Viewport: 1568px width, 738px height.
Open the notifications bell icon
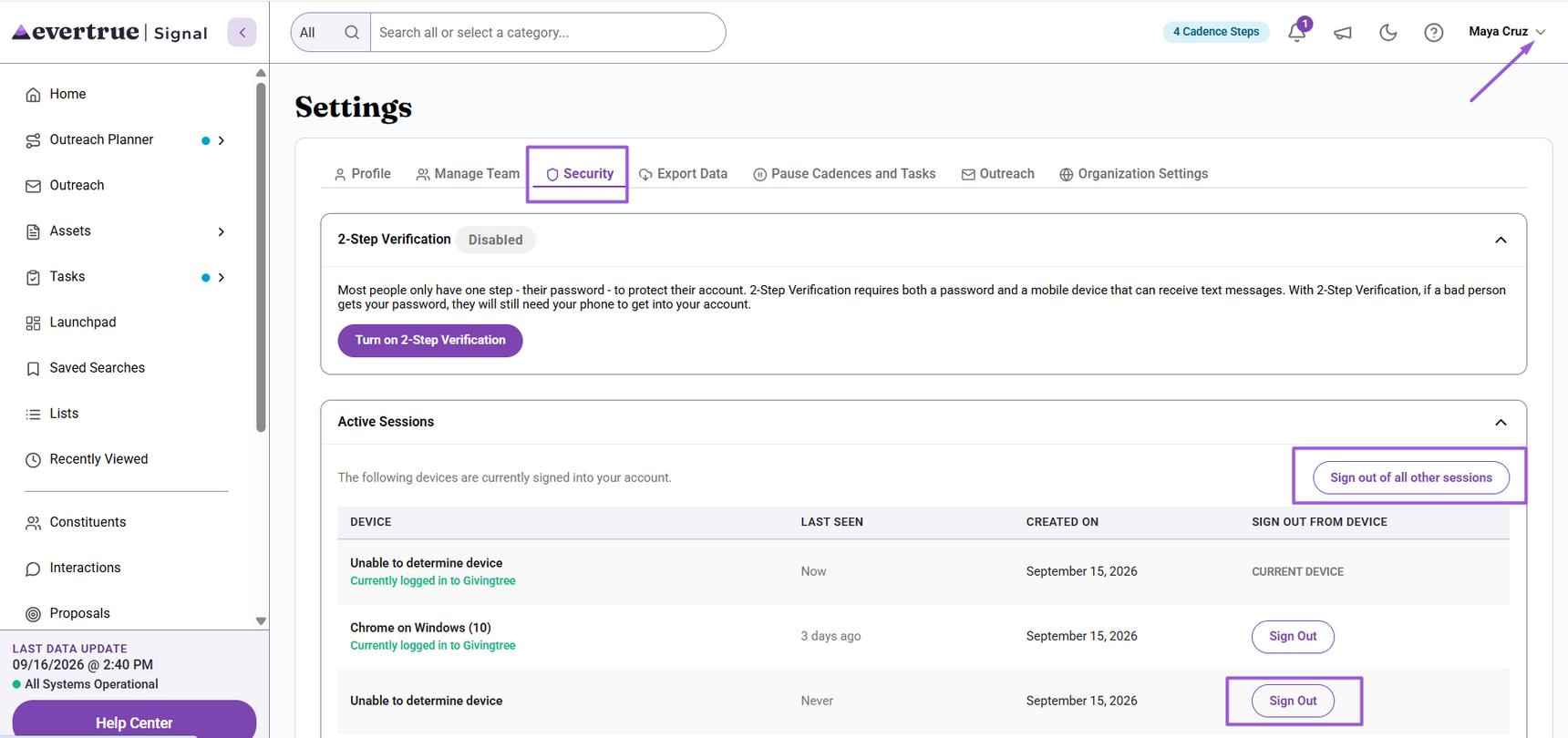(1297, 32)
